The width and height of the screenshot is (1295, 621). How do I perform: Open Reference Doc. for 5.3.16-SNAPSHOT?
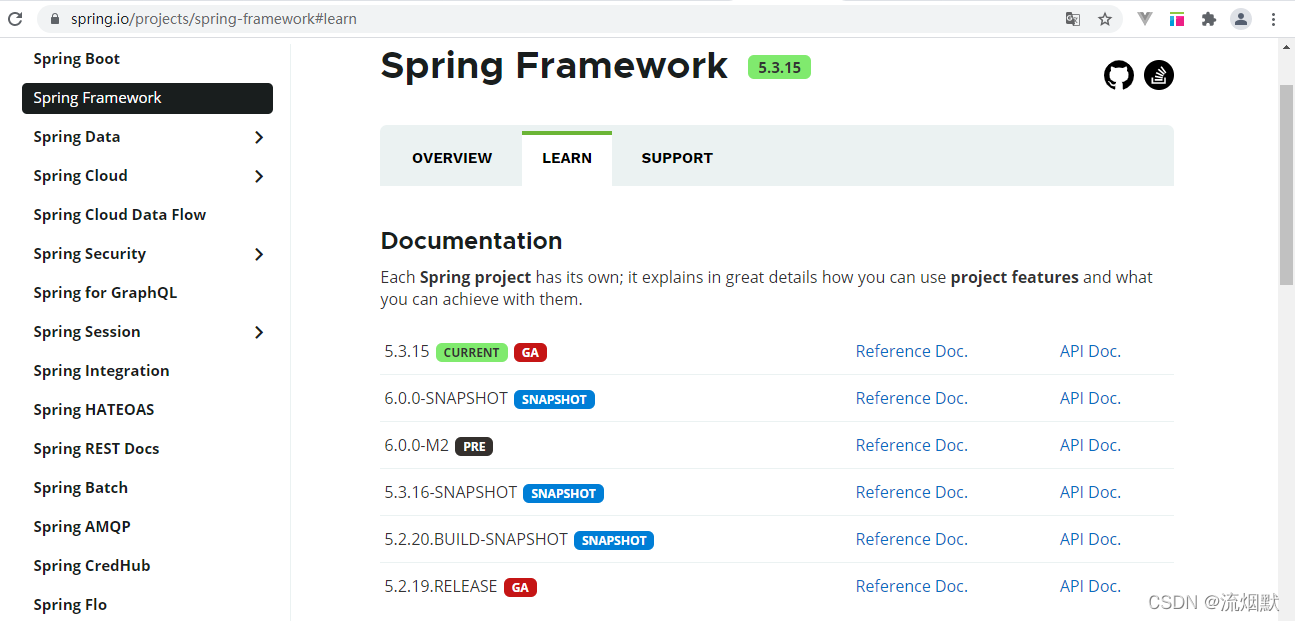911,492
